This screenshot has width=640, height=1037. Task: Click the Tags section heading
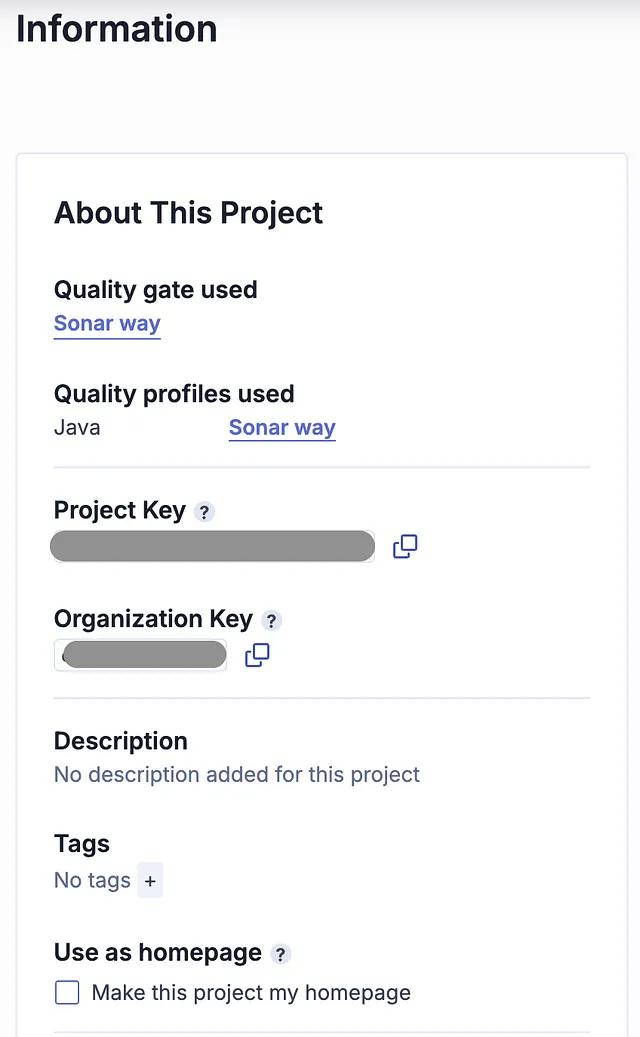(x=82, y=844)
